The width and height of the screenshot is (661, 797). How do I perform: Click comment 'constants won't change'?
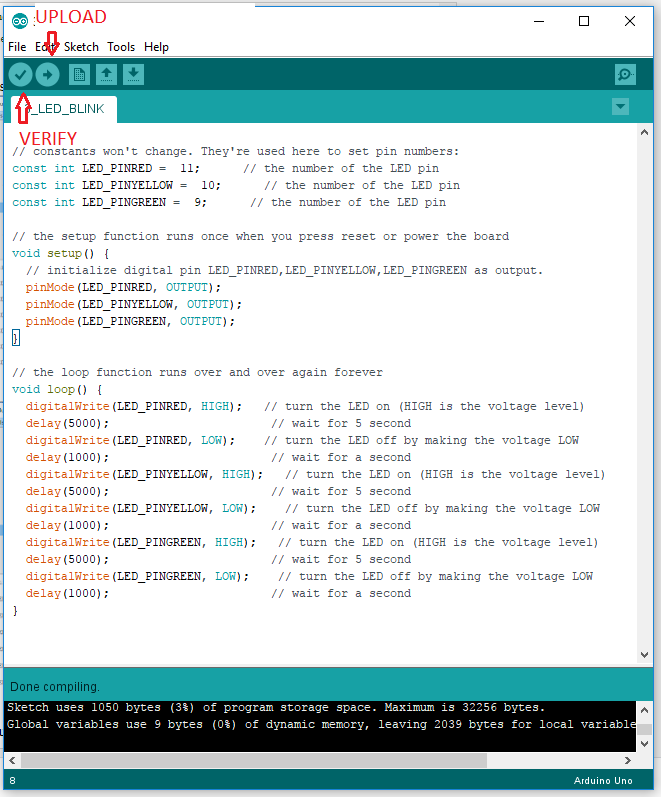235,151
